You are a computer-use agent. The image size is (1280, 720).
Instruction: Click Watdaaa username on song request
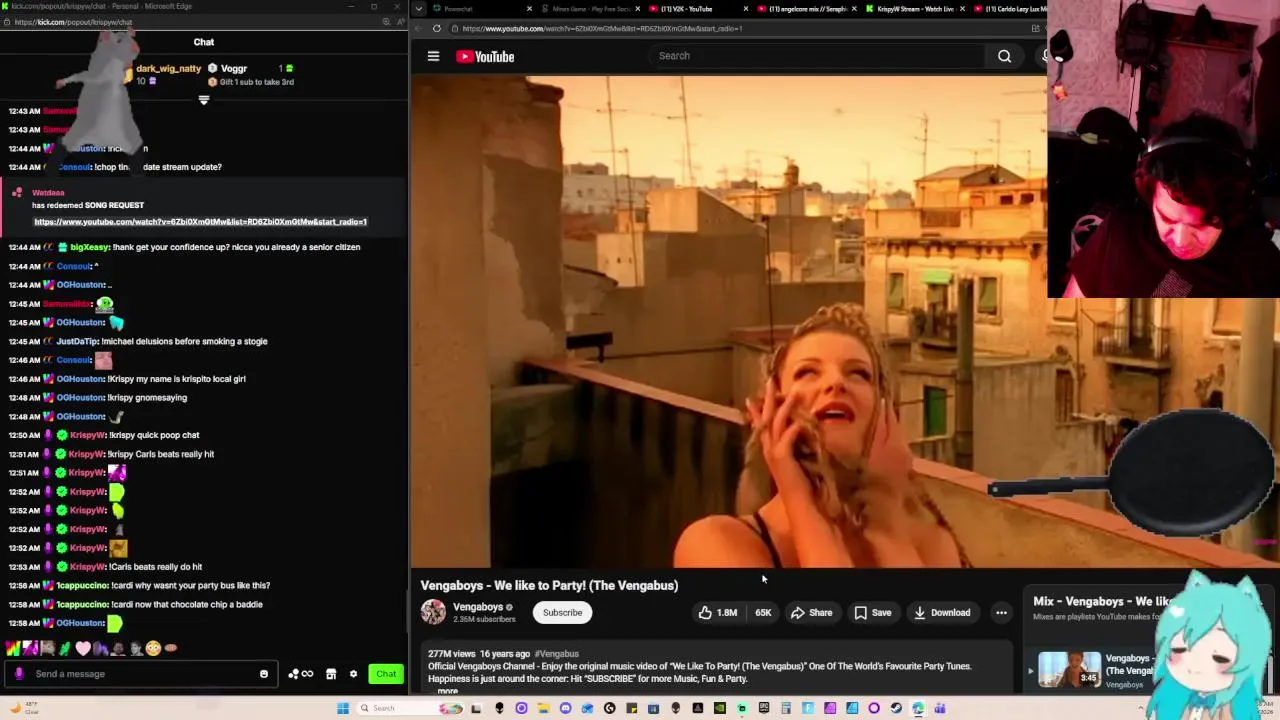coord(48,192)
